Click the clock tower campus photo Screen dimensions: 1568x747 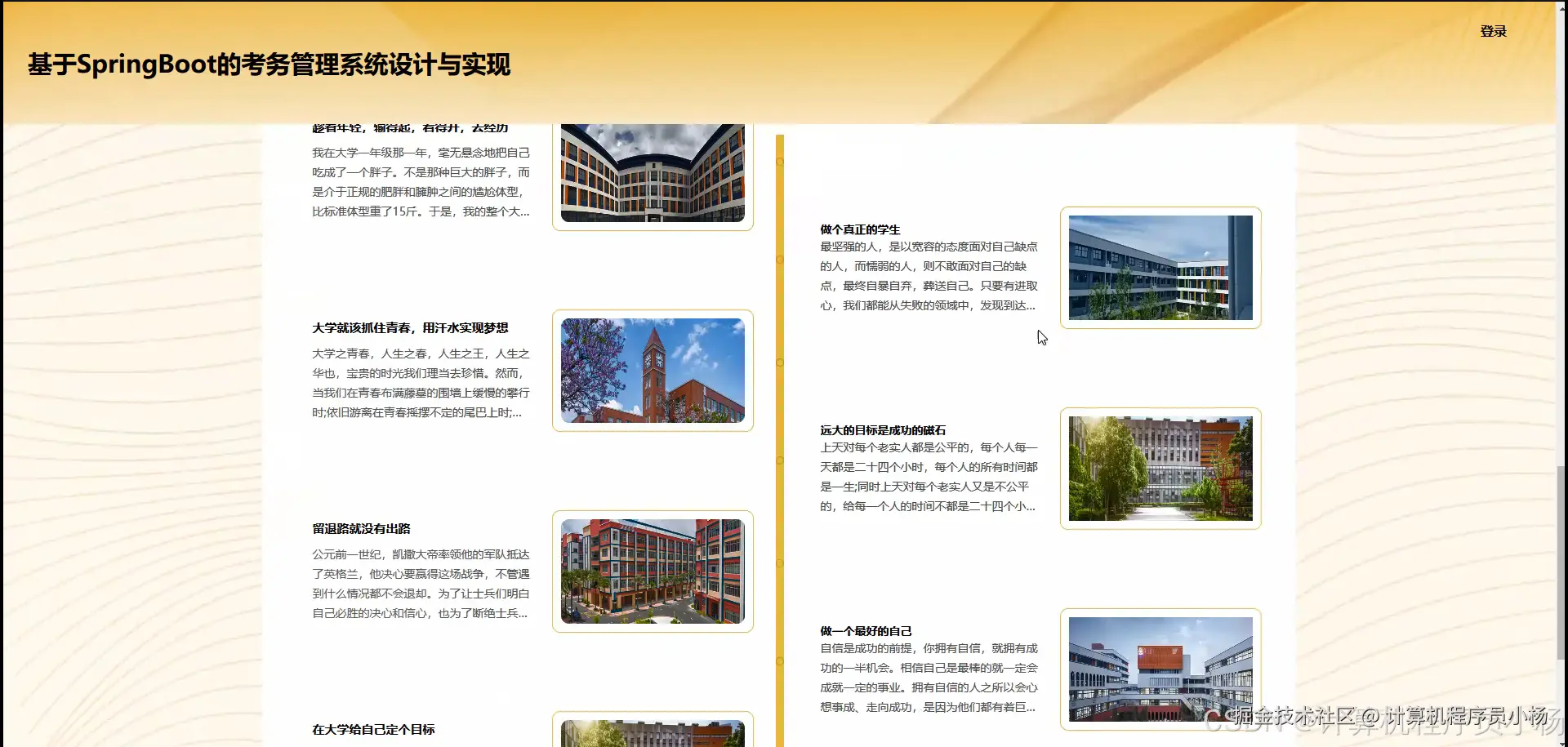point(653,371)
